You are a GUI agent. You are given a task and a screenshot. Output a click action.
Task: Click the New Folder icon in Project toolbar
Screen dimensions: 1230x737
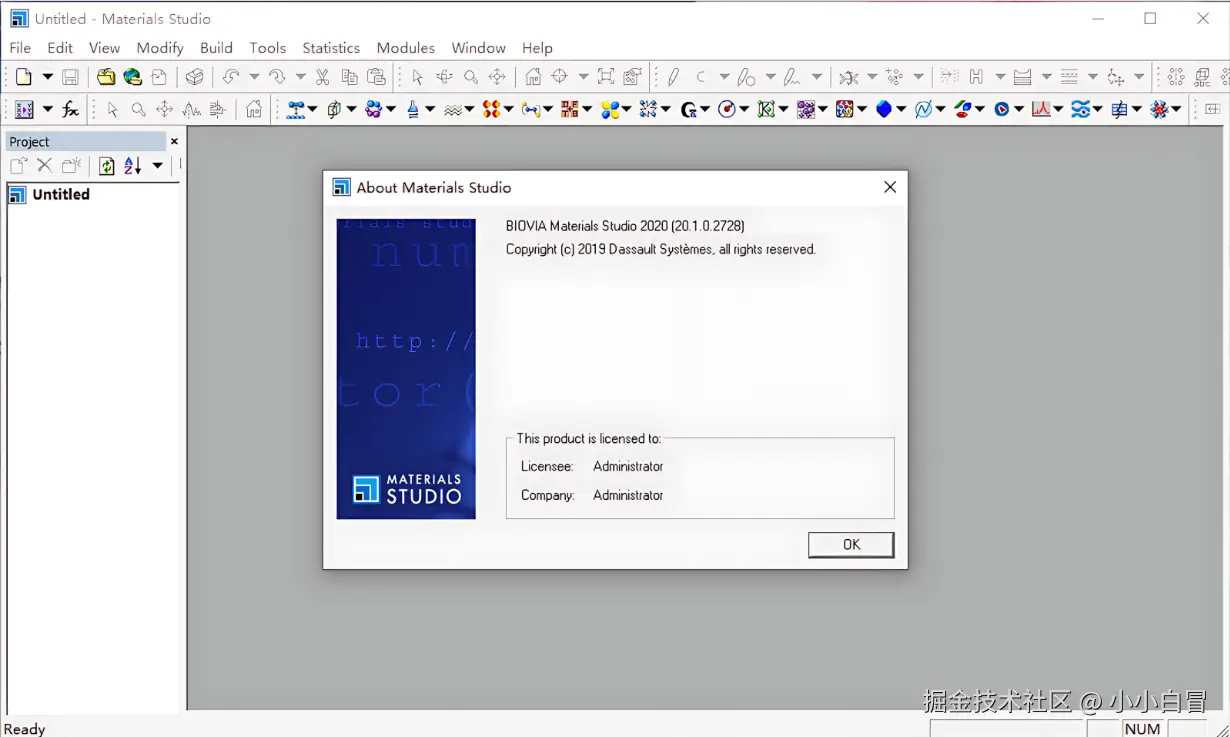pos(71,166)
